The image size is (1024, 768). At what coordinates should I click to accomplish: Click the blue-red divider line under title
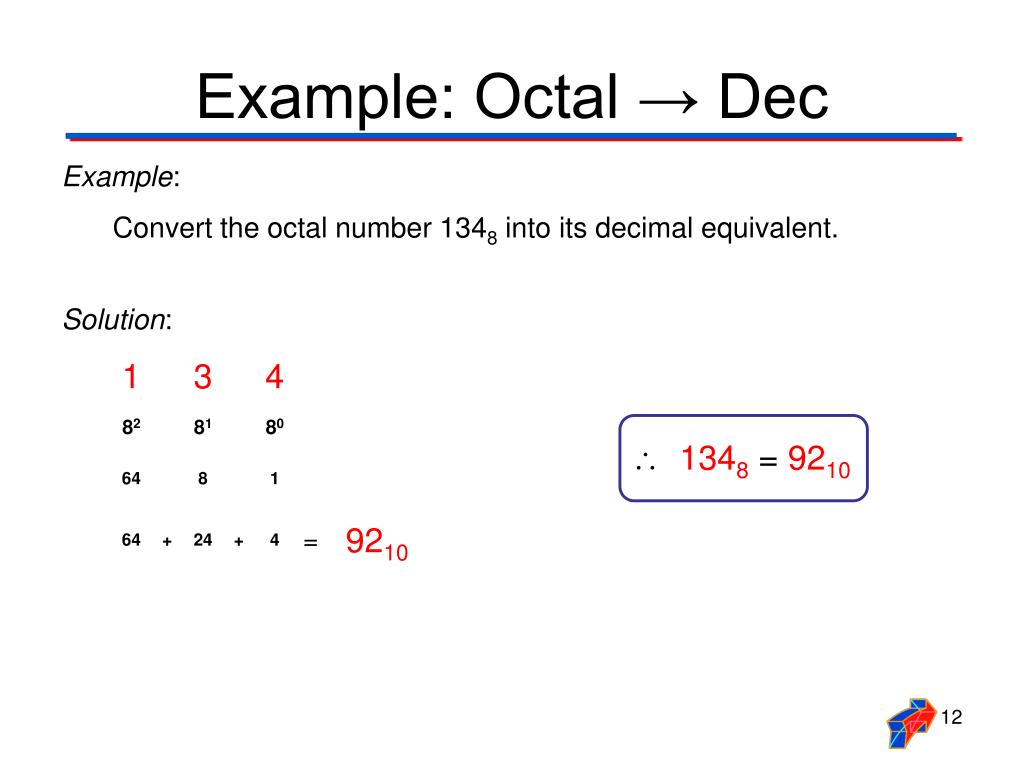tap(513, 137)
